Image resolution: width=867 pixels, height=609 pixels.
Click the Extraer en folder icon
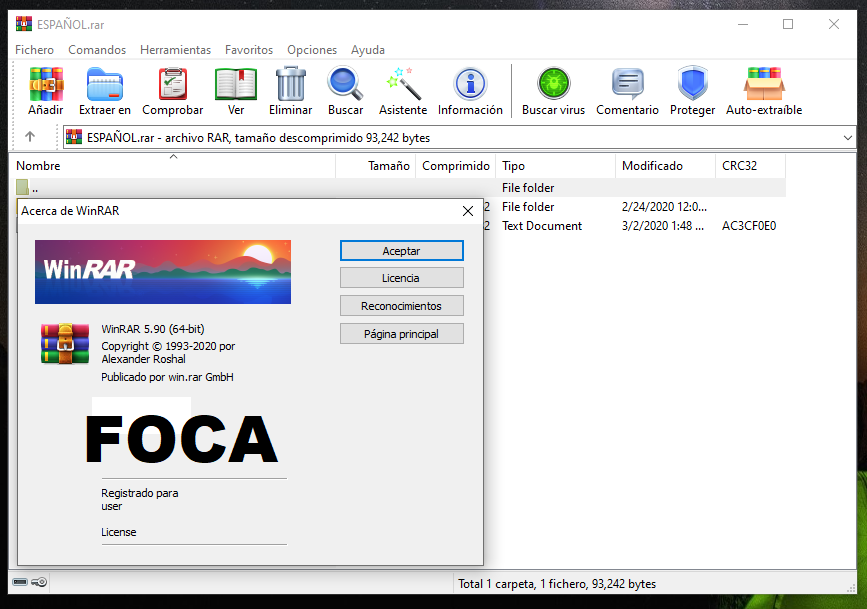(x=105, y=84)
